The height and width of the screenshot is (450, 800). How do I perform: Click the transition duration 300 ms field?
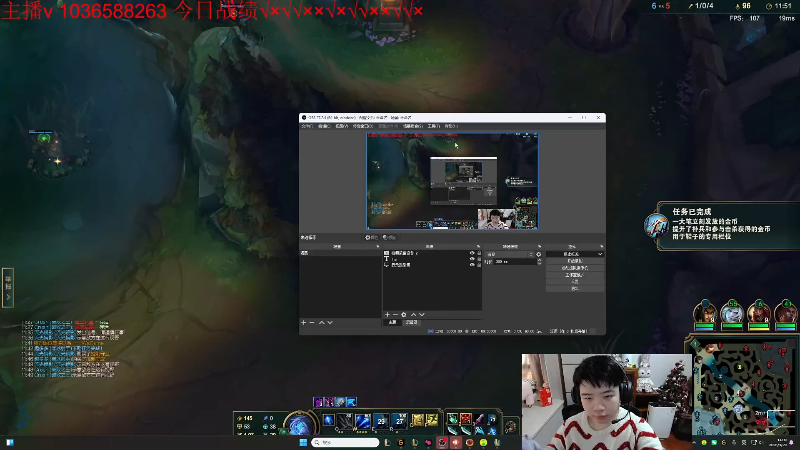tap(515, 261)
